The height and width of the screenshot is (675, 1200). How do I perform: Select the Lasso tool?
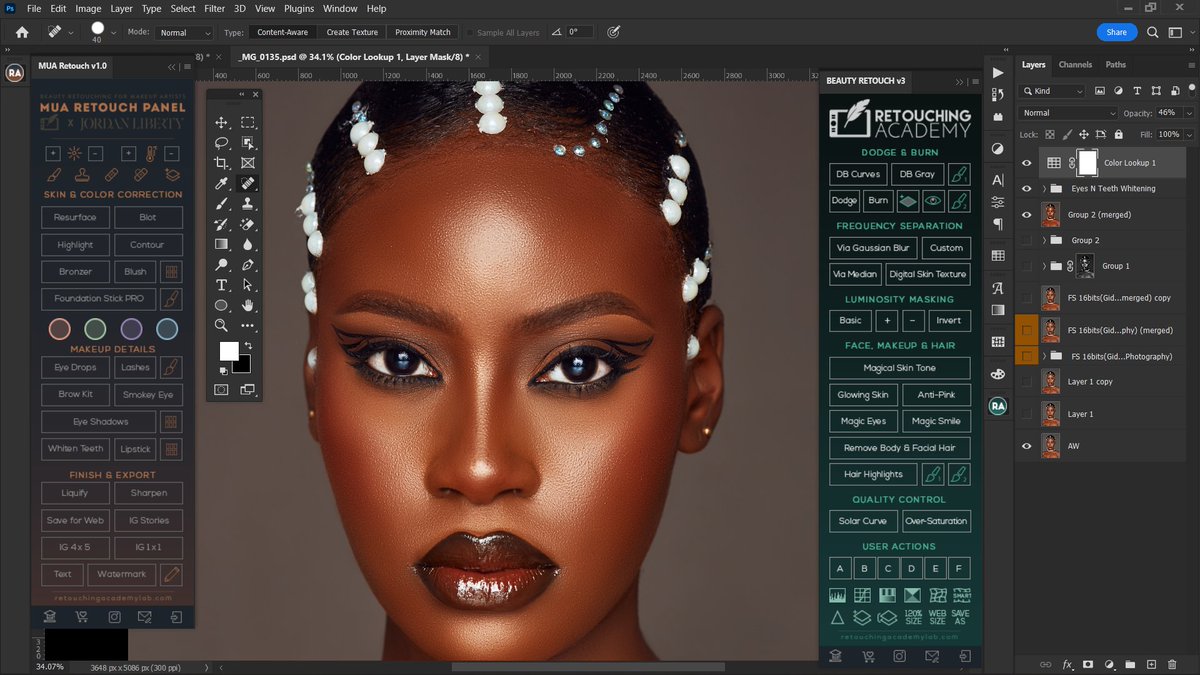coord(222,143)
